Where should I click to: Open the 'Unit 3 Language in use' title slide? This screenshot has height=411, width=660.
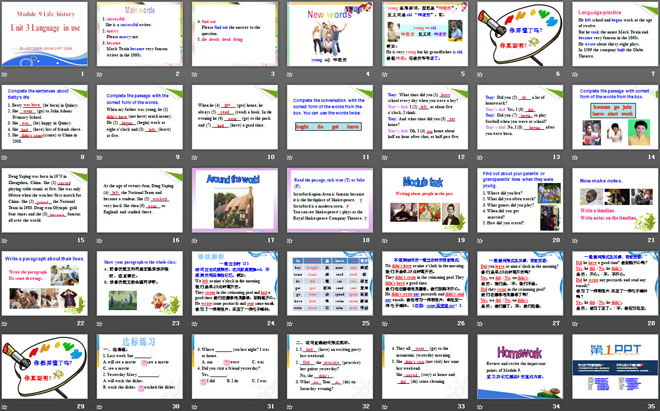(46, 37)
